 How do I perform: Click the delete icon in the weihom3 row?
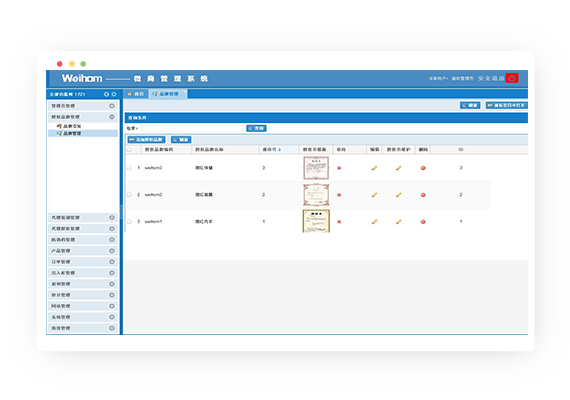tap(423, 168)
